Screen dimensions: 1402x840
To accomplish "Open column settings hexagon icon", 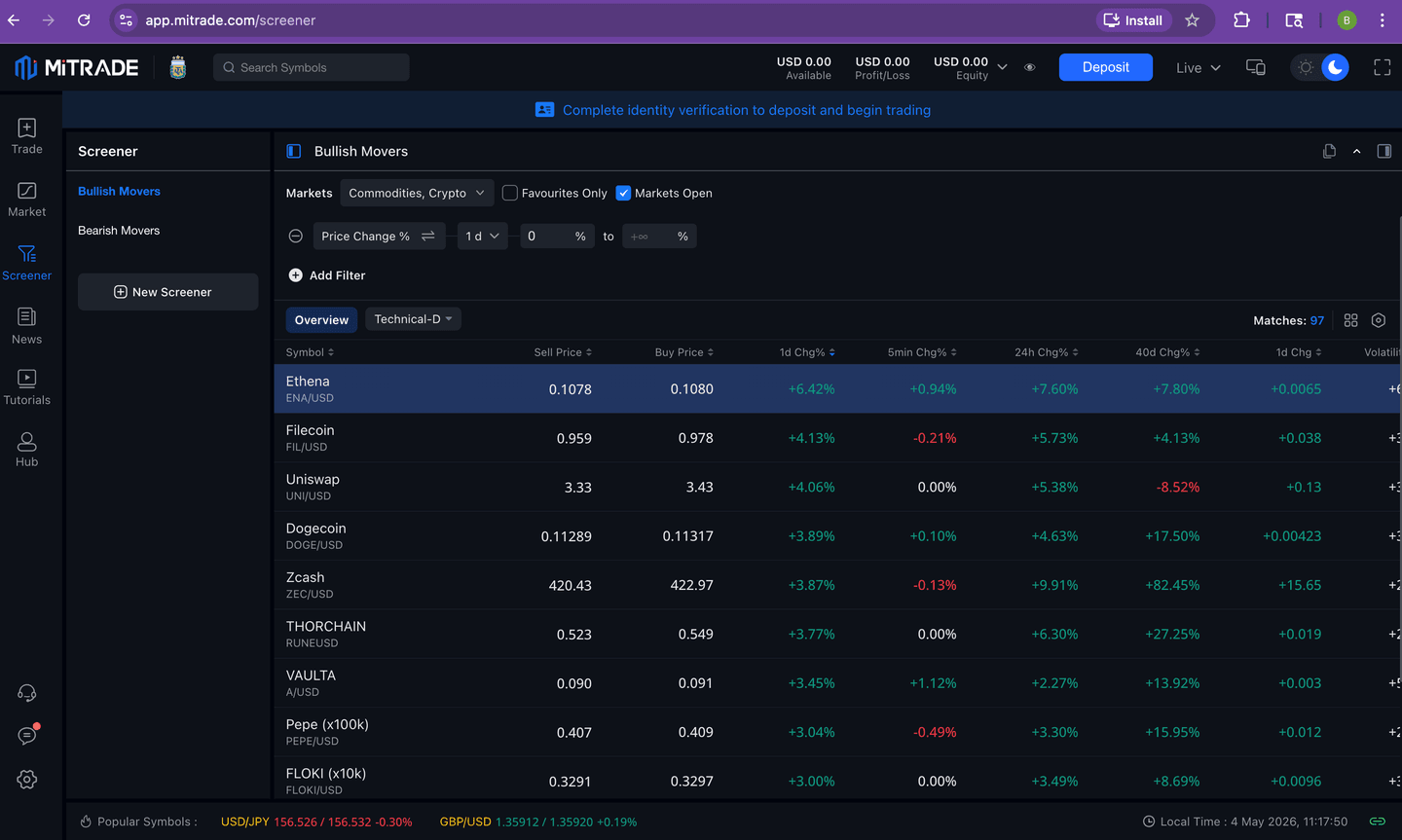I will 1379,320.
